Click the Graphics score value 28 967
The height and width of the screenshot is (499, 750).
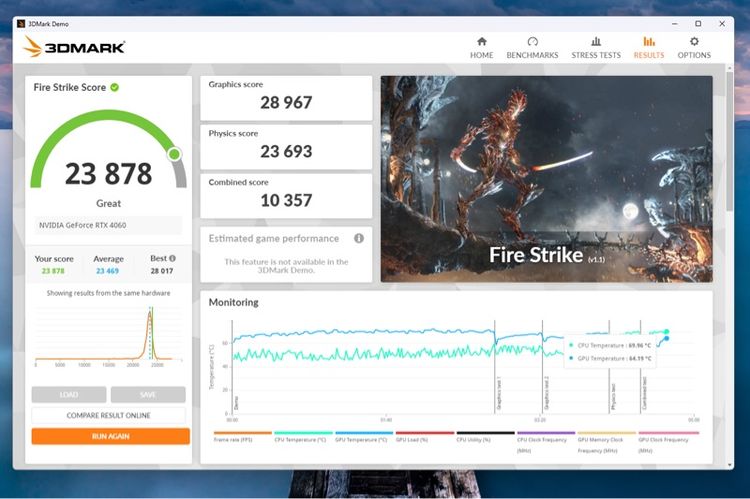[x=286, y=102]
